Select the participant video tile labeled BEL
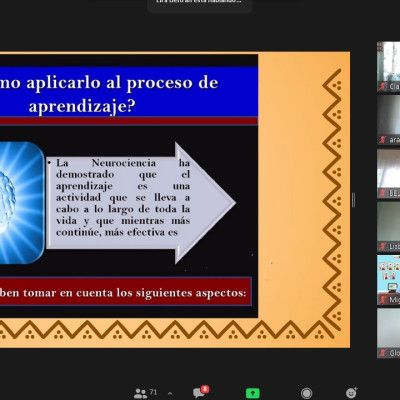The width and height of the screenshot is (400, 400). (389, 173)
